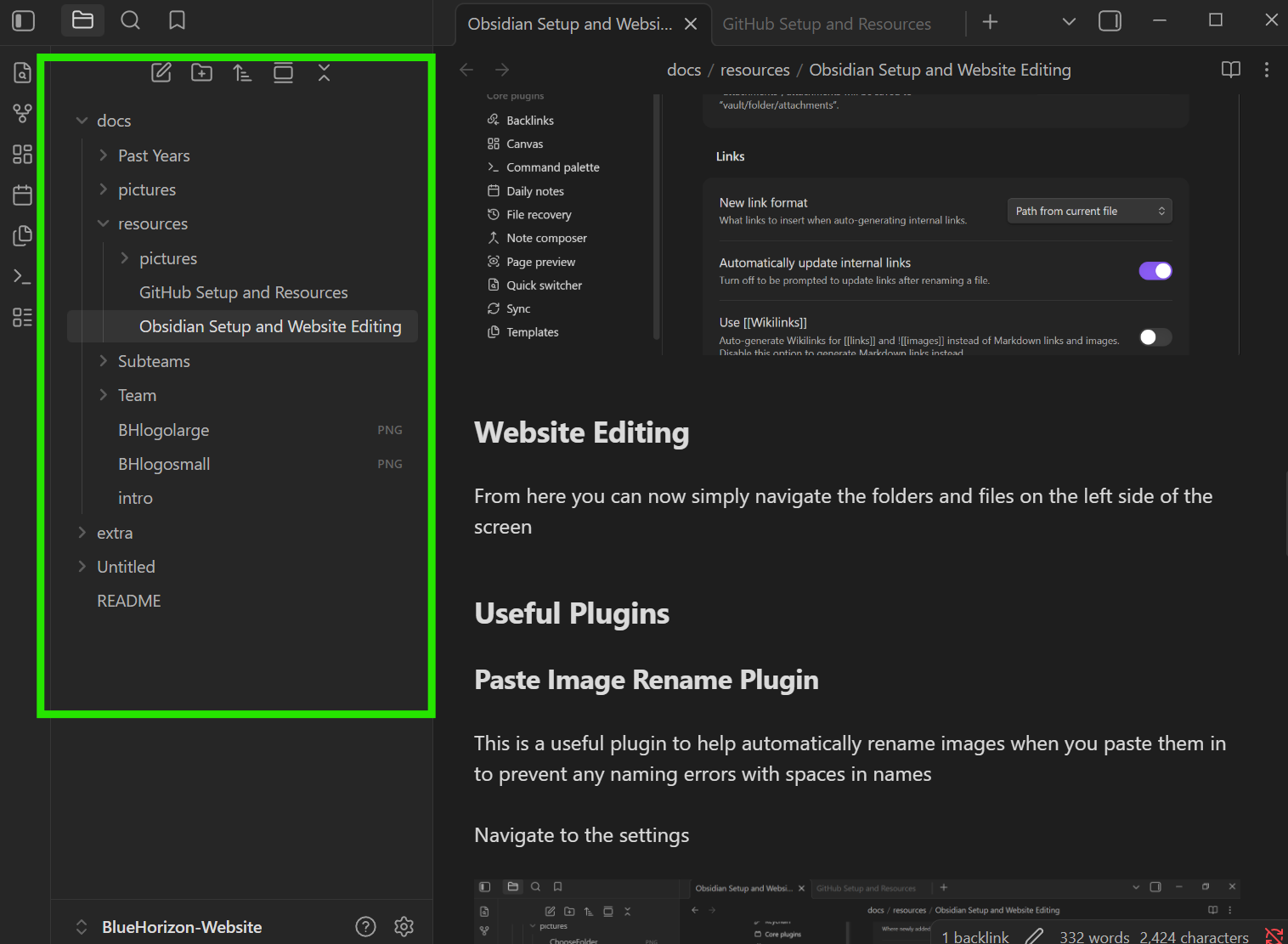The height and width of the screenshot is (944, 1288).
Task: Expand the Team folder
Action: click(104, 395)
